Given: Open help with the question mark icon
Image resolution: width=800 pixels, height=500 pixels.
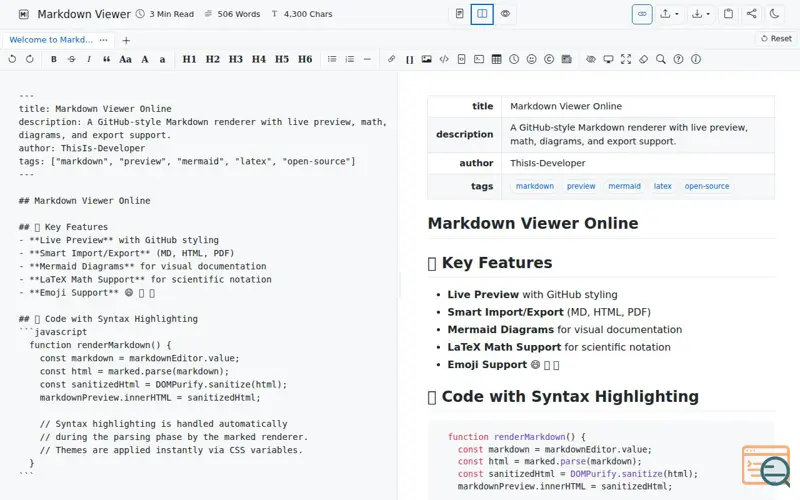Looking at the screenshot, I should pos(678,59).
